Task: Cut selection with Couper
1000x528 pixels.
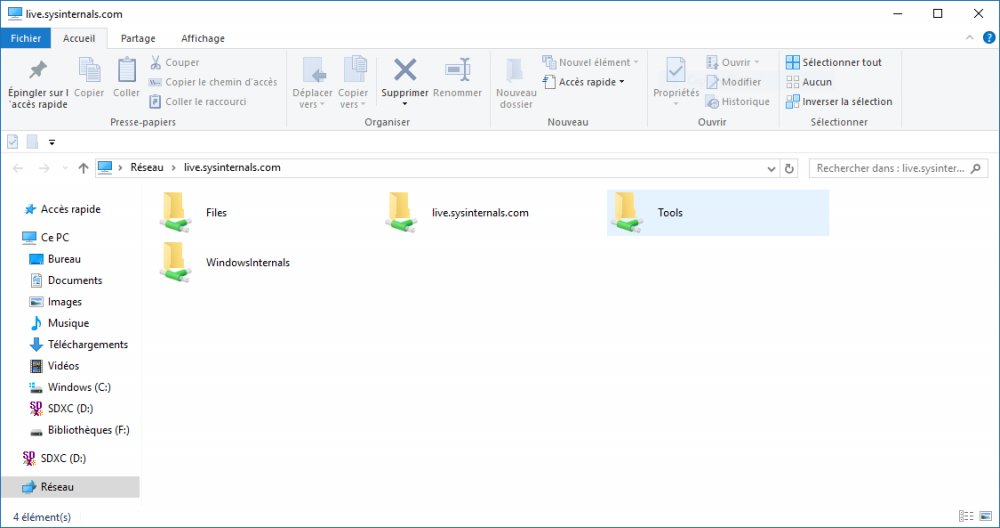Action: pos(174,62)
